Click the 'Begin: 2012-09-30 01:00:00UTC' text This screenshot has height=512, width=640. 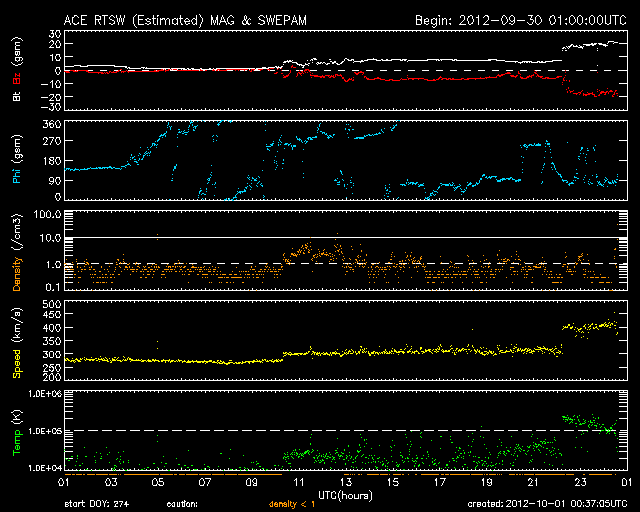tap(521, 20)
